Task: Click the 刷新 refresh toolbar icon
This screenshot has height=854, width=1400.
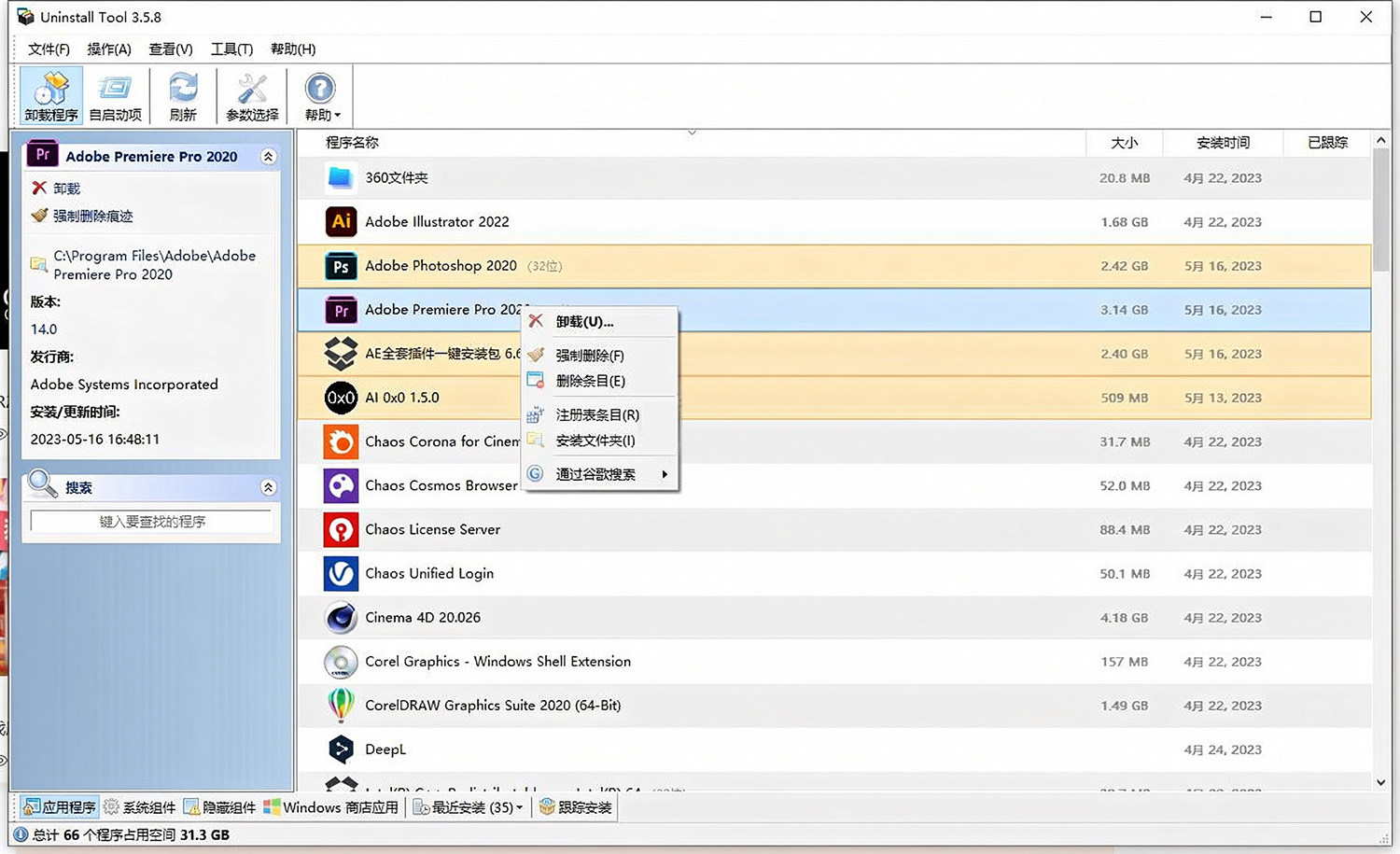Action: 183,96
